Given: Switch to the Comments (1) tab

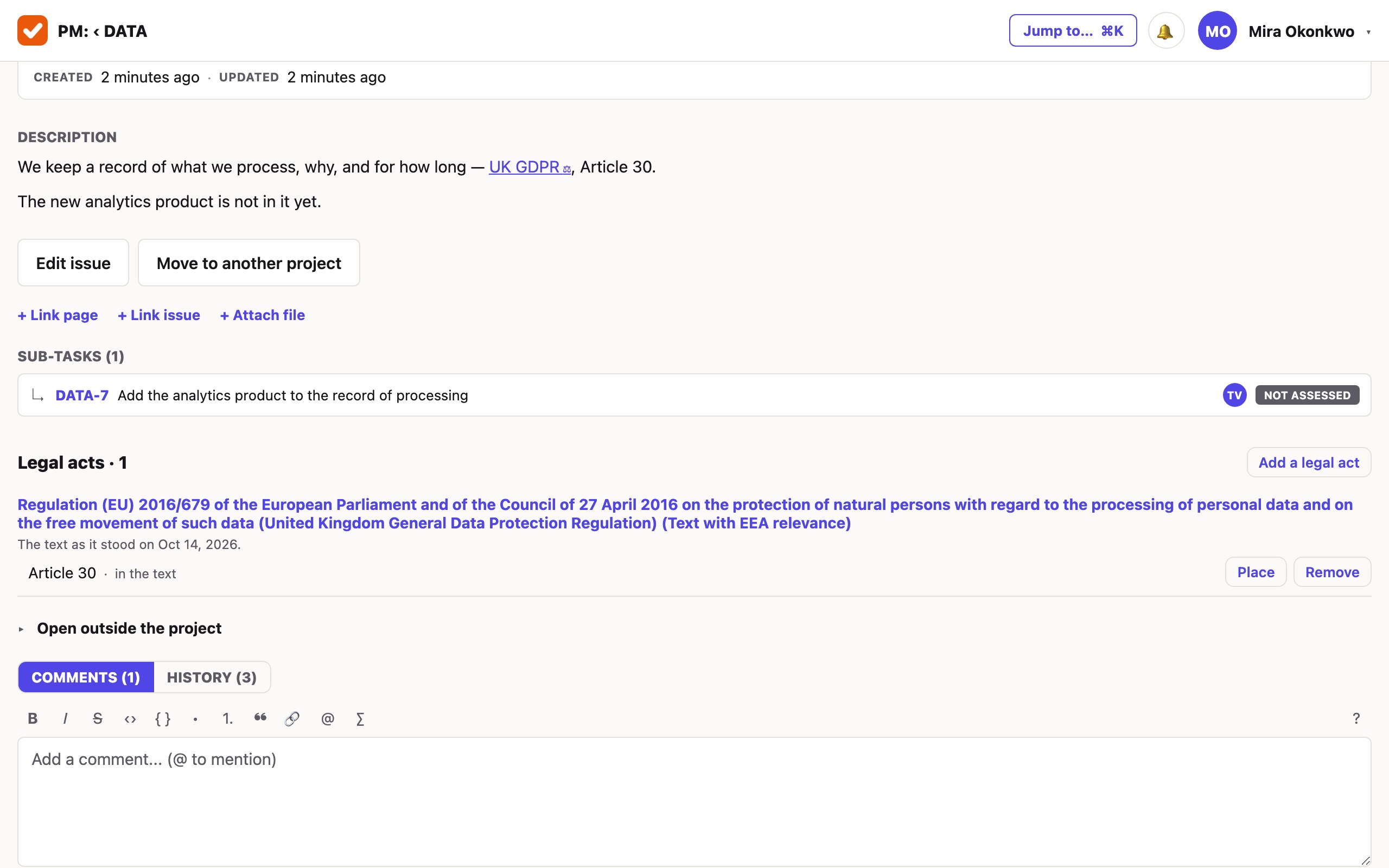Looking at the screenshot, I should [x=86, y=677].
